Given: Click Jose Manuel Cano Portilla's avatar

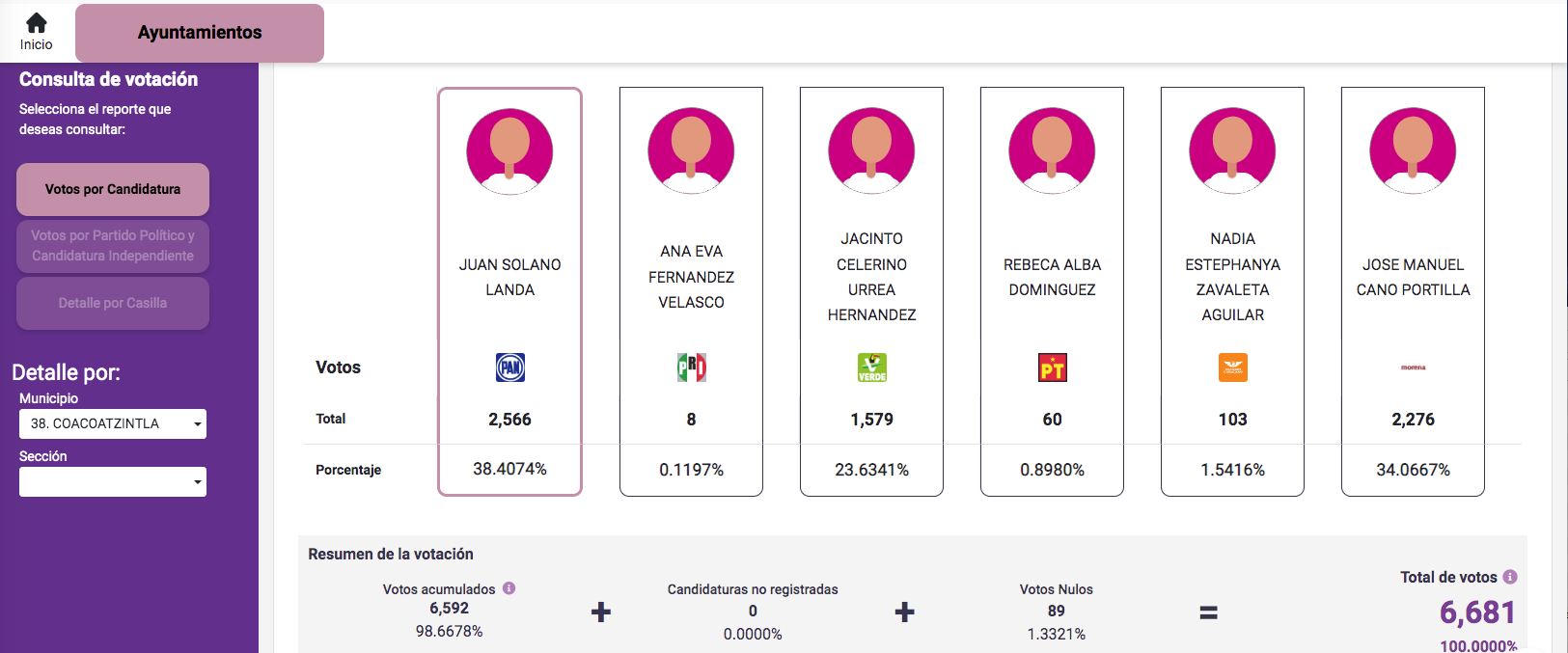Looking at the screenshot, I should [1413, 151].
